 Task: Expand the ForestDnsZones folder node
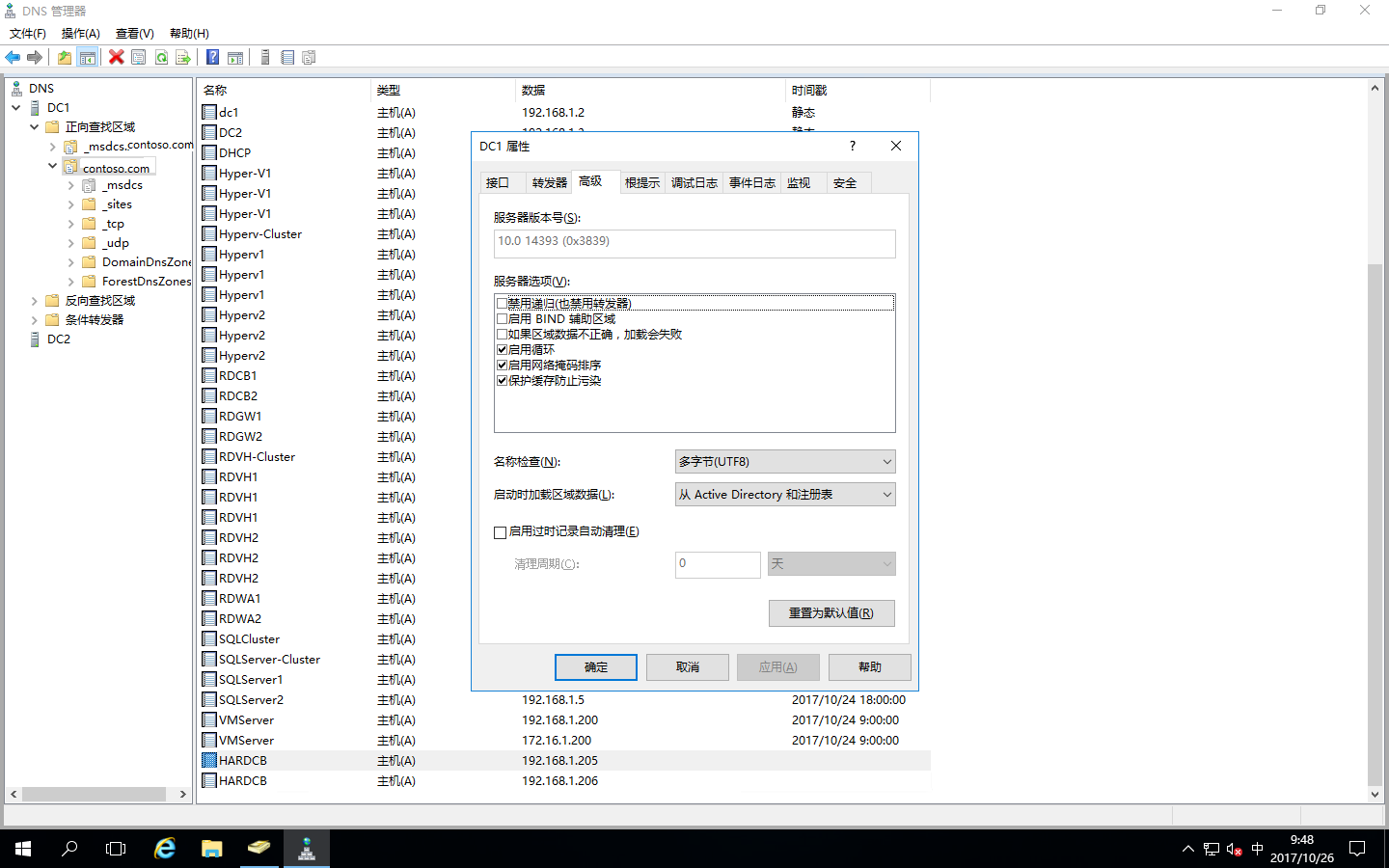[x=70, y=282]
